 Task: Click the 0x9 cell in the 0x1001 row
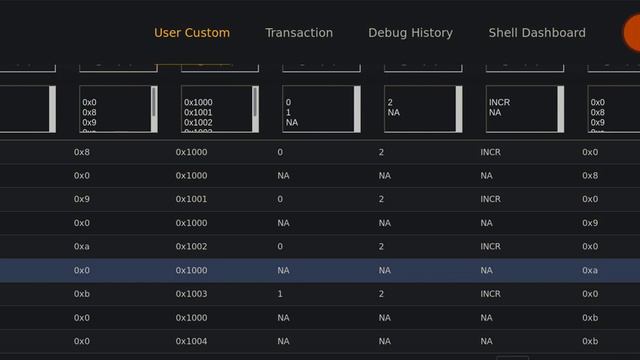[x=82, y=199]
